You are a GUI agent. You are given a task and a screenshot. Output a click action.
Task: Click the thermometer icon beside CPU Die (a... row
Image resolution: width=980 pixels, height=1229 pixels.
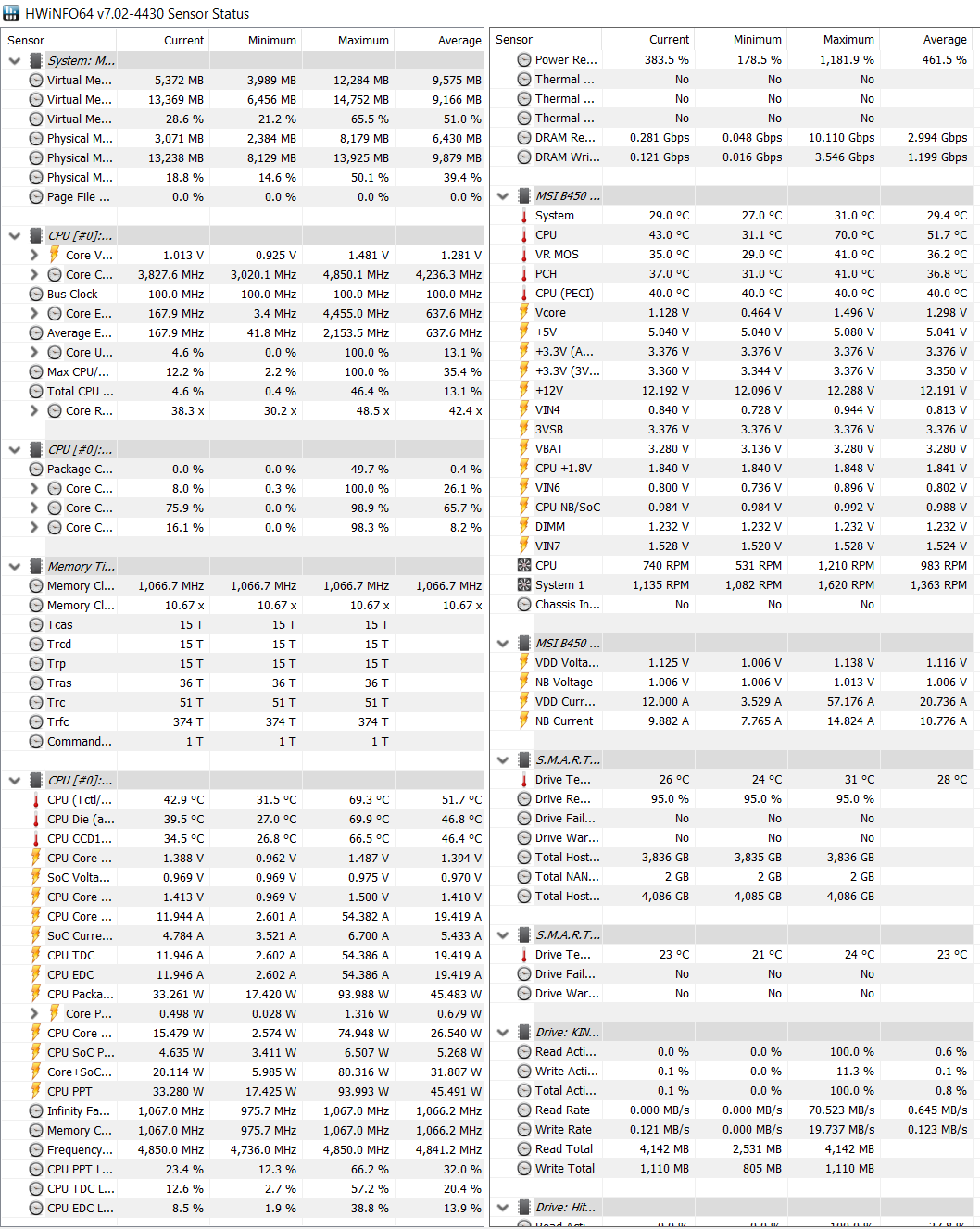pyautogui.click(x=36, y=819)
